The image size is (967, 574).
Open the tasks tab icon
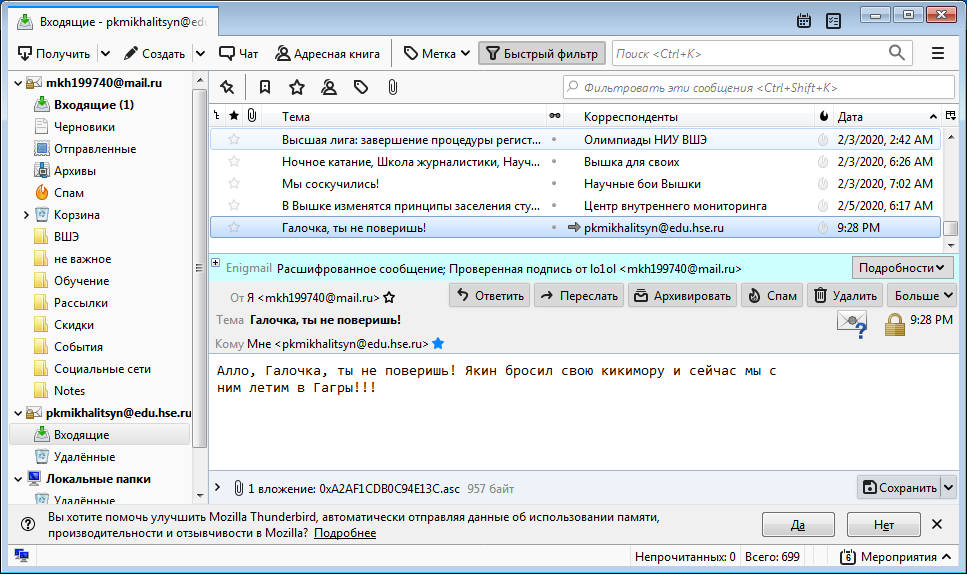click(x=833, y=21)
